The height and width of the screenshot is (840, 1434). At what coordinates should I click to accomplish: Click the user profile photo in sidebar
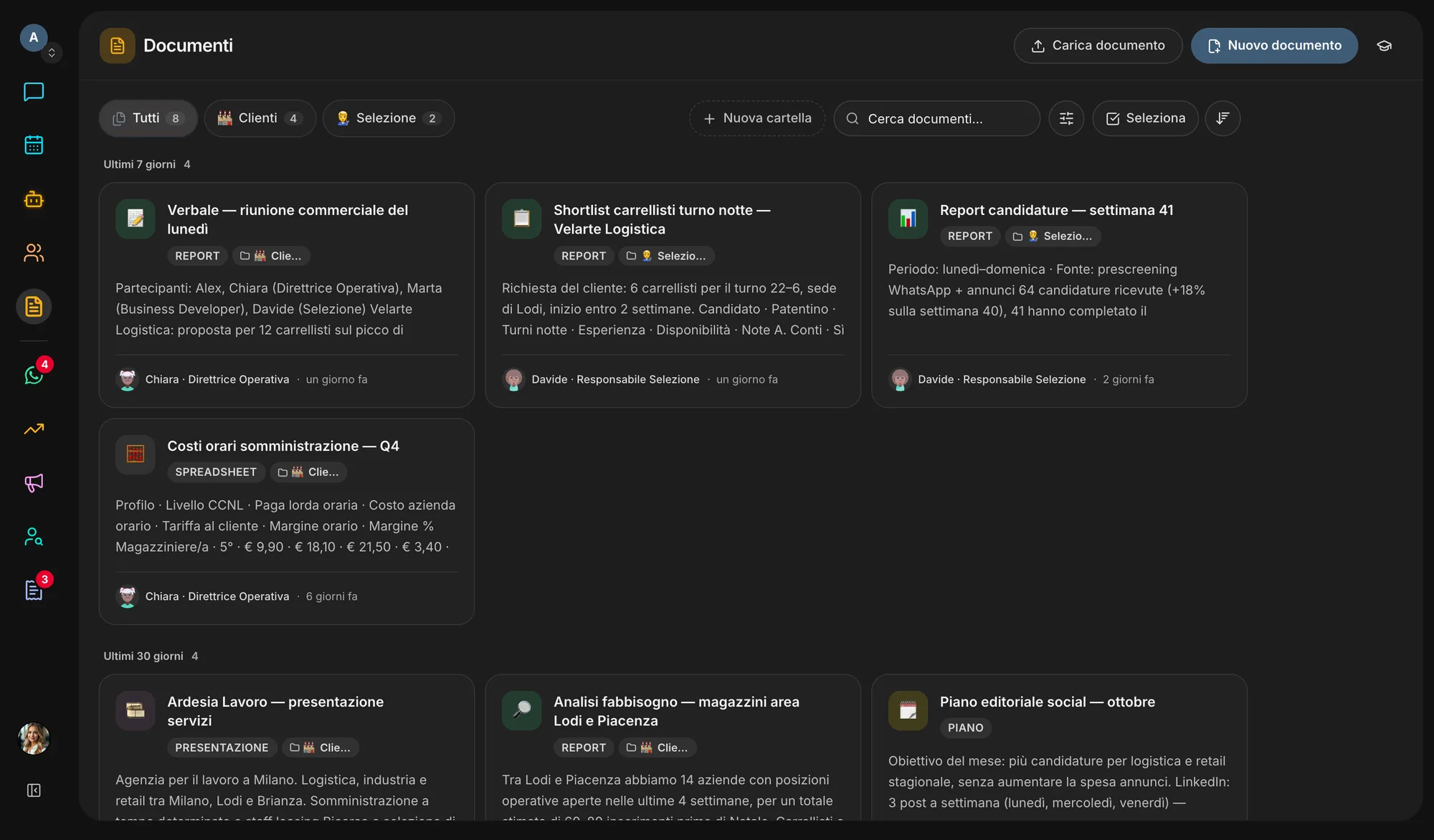pos(34,738)
